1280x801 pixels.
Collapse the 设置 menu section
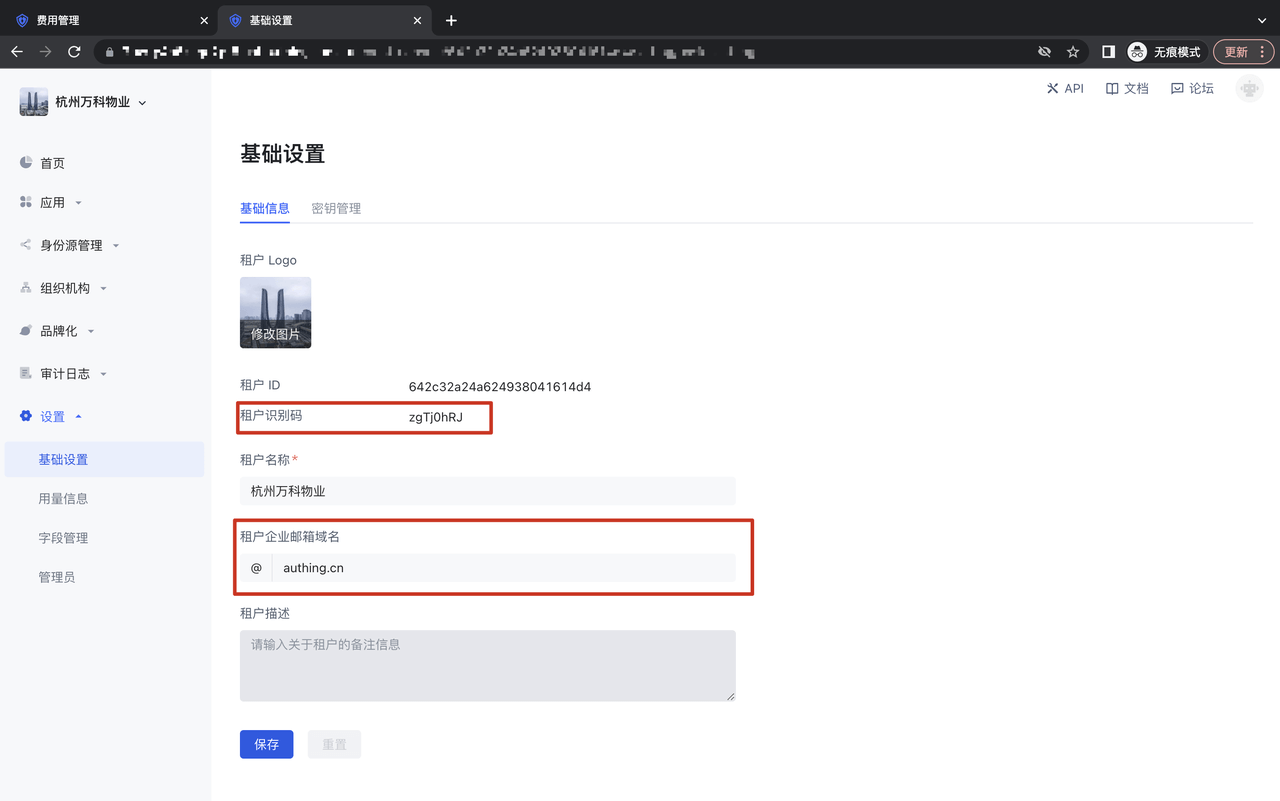tap(79, 417)
